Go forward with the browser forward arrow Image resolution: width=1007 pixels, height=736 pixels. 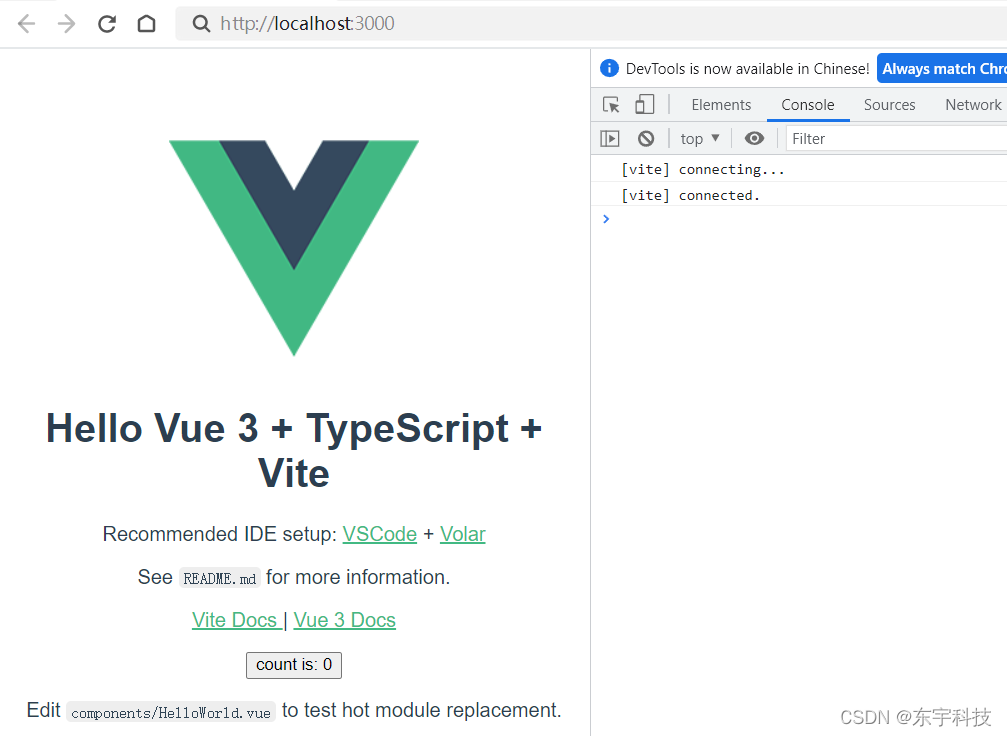coord(66,24)
